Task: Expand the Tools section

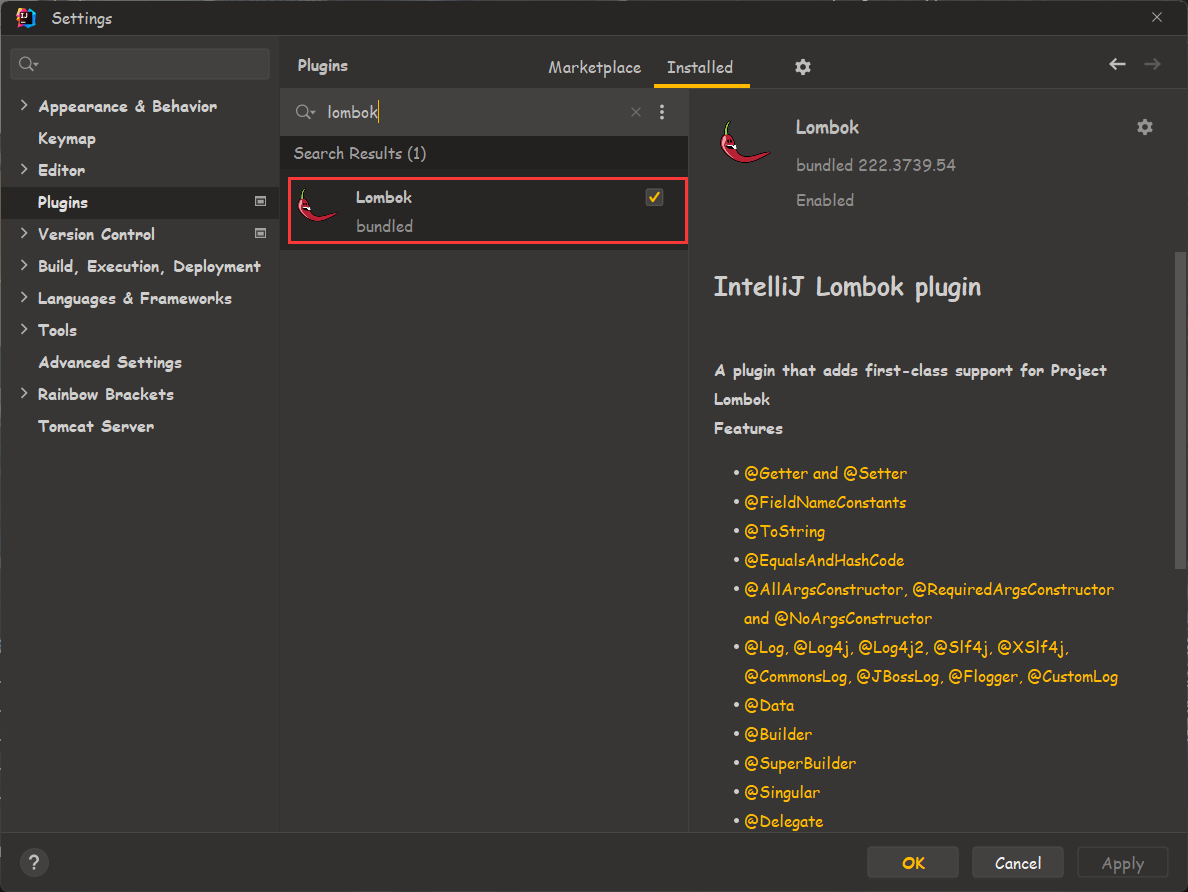Action: [x=23, y=330]
